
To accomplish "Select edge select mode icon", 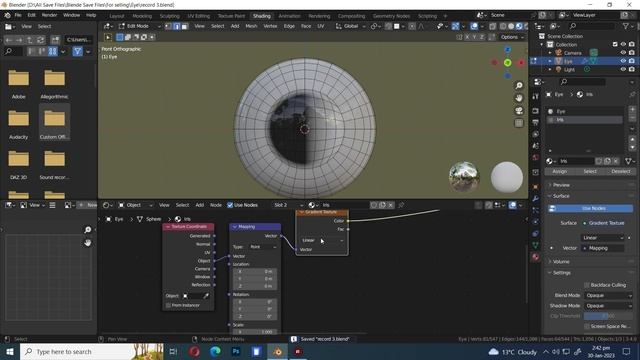I will pyautogui.click(x=176, y=26).
